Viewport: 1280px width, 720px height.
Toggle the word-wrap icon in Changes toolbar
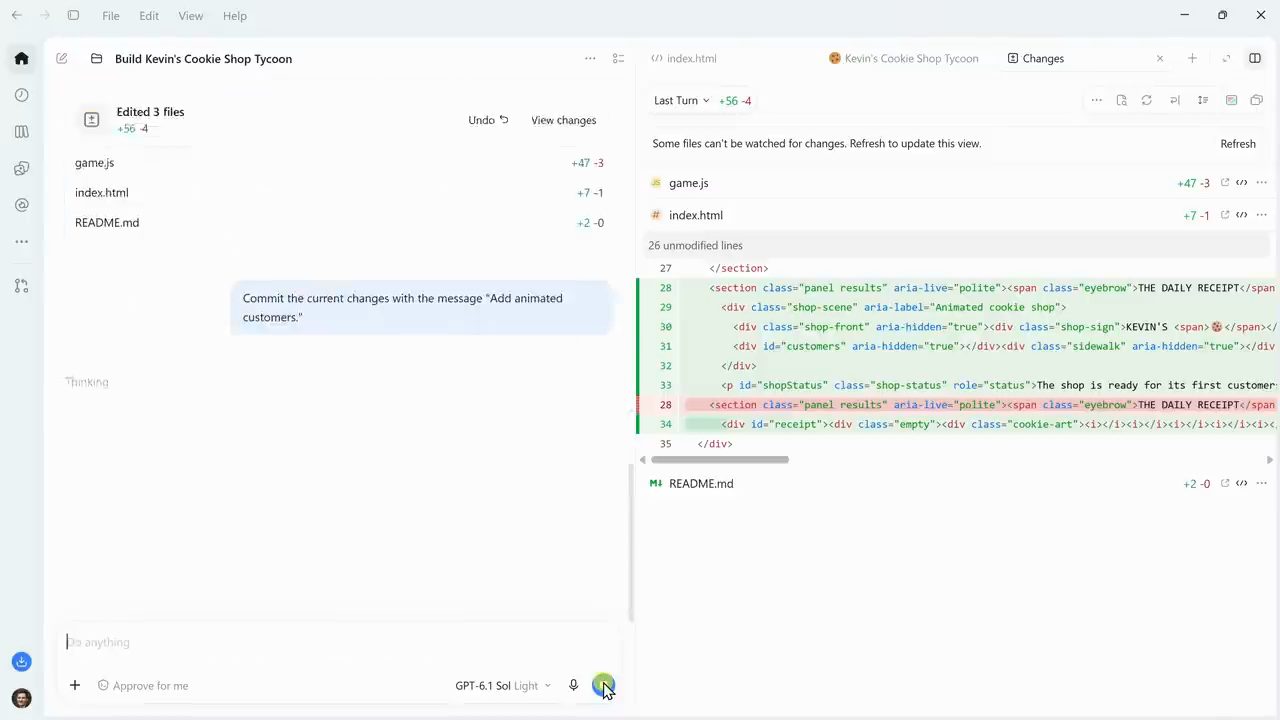[1175, 100]
